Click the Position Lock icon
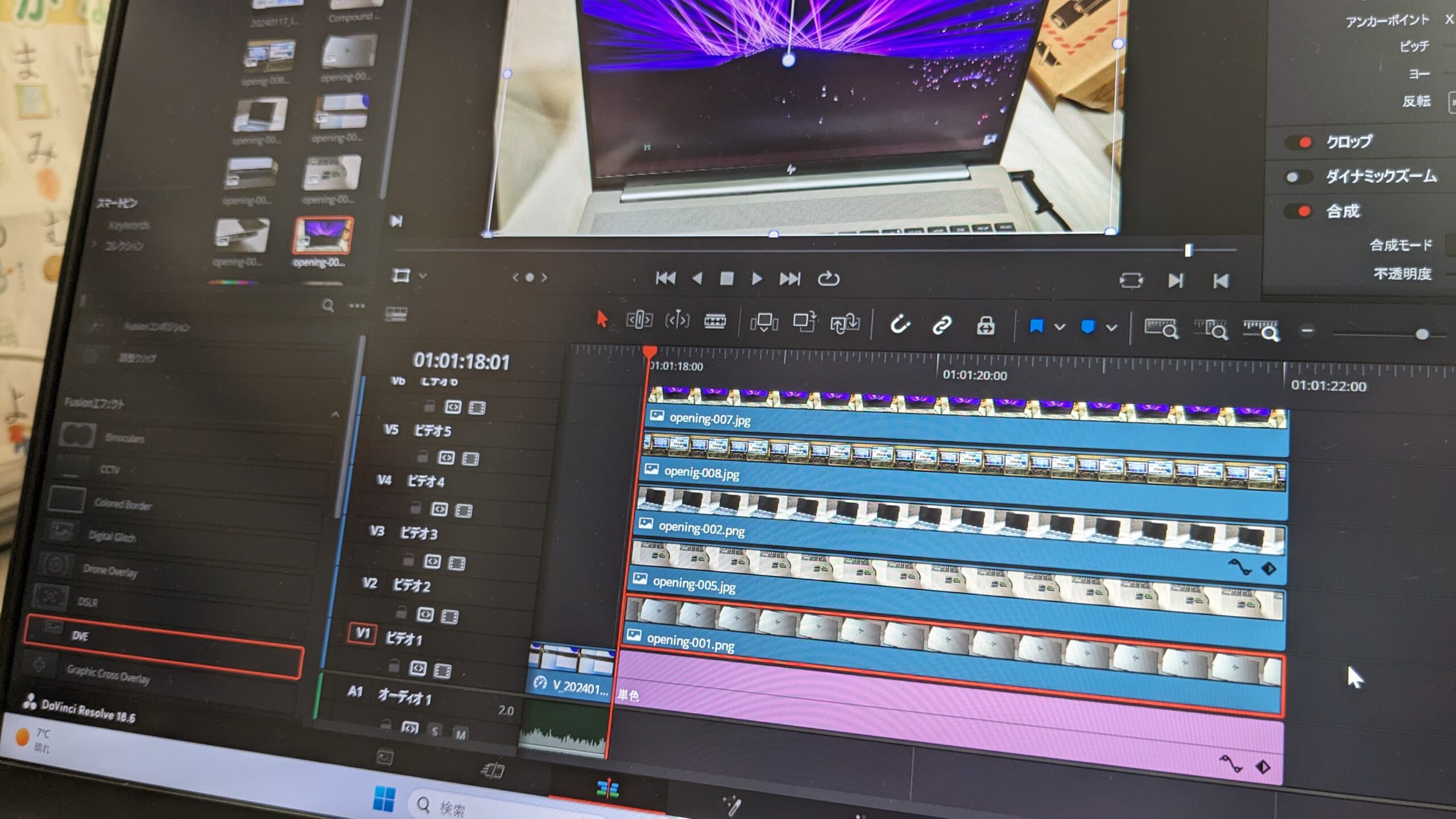The height and width of the screenshot is (819, 1456). click(985, 326)
